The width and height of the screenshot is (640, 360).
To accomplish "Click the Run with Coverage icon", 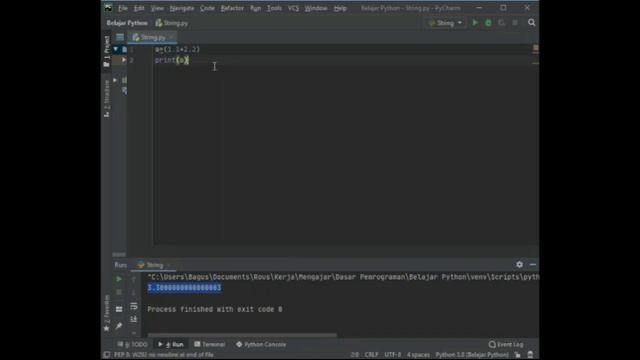I will (502, 23).
